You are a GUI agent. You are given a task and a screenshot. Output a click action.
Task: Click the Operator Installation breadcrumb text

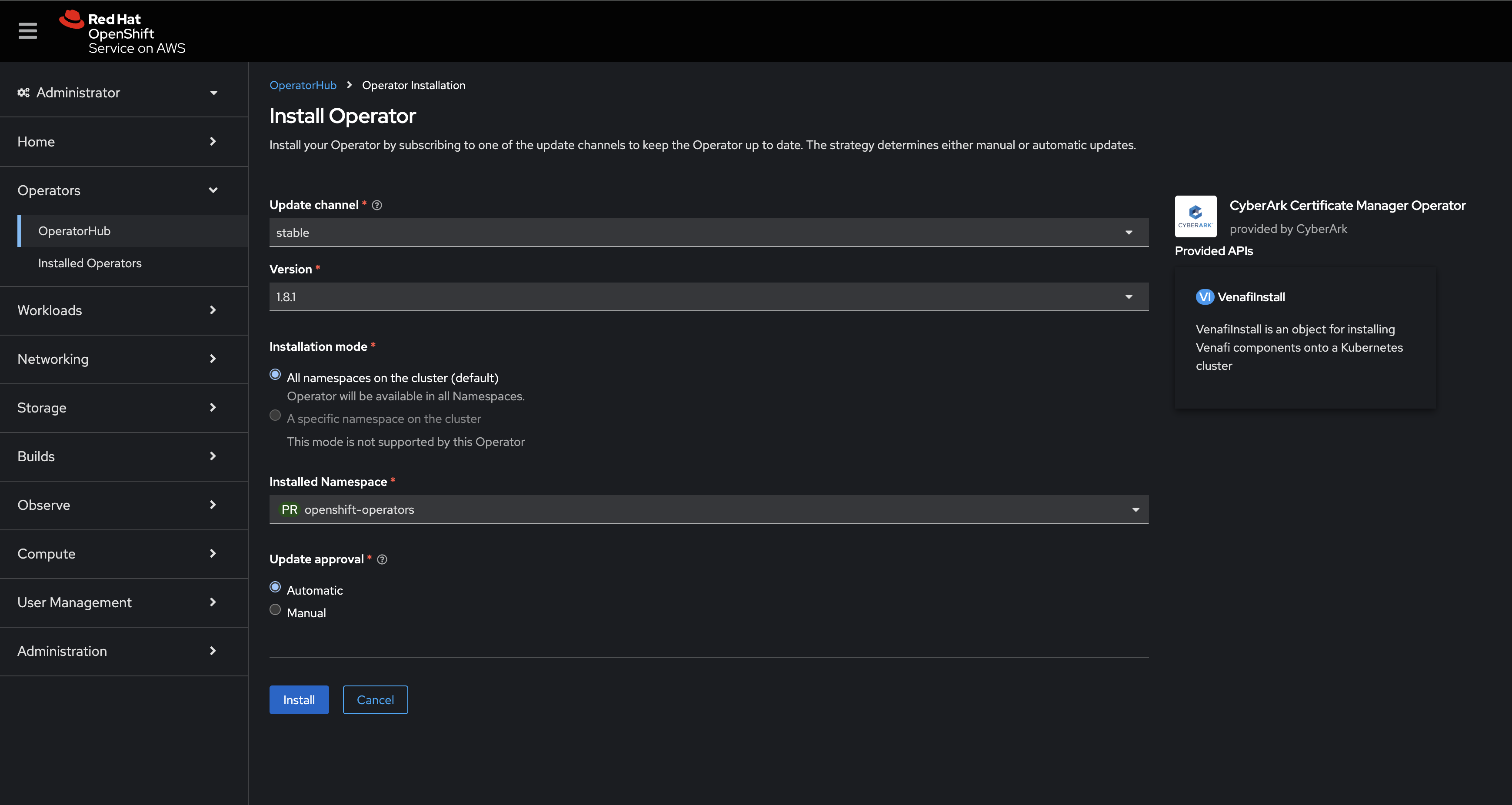(x=414, y=85)
